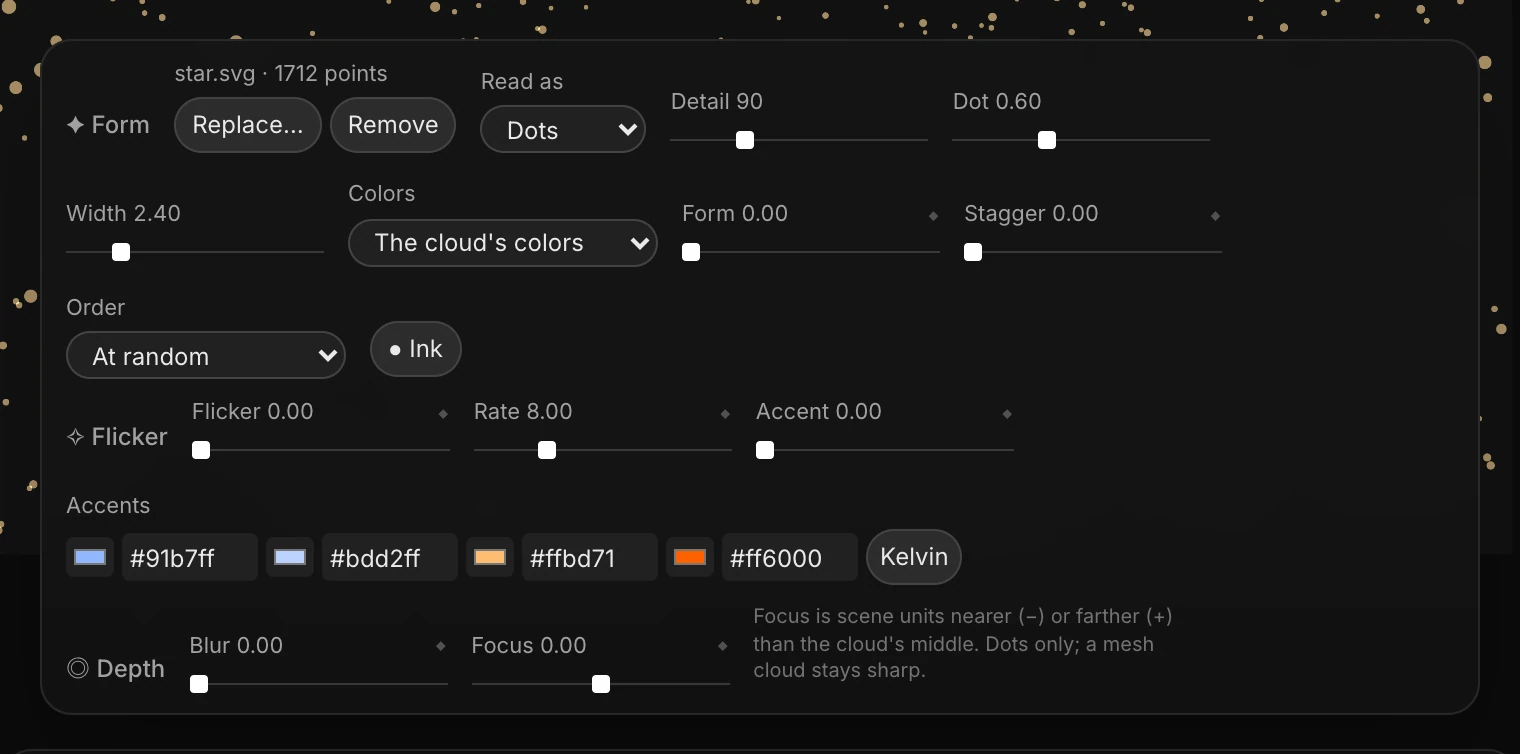Click the diamond marker beside Form 0.00

[934, 216]
